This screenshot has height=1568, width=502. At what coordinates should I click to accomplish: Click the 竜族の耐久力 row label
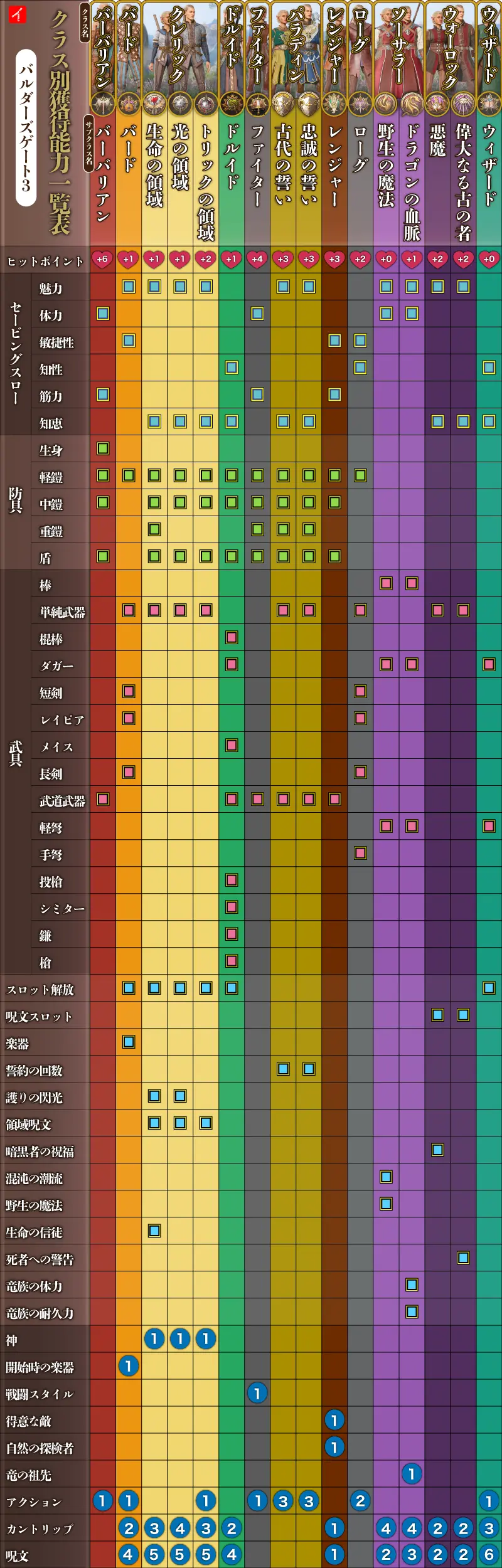pos(40,1313)
